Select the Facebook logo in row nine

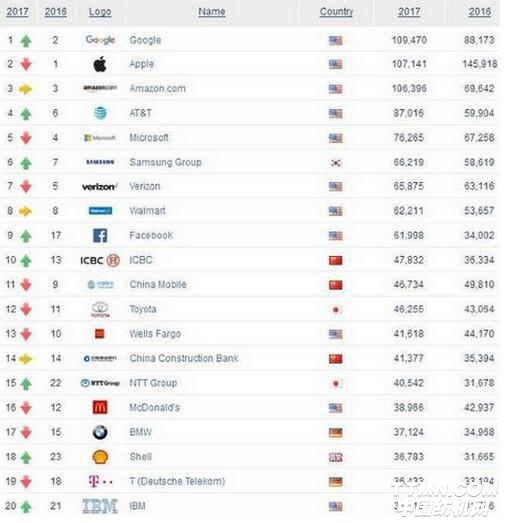coord(100,235)
